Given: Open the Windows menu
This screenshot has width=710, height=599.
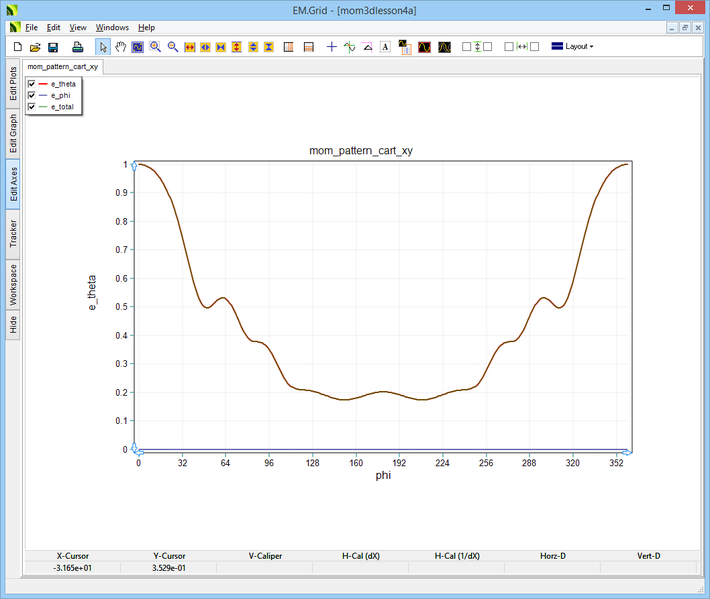Looking at the screenshot, I should coord(112,27).
